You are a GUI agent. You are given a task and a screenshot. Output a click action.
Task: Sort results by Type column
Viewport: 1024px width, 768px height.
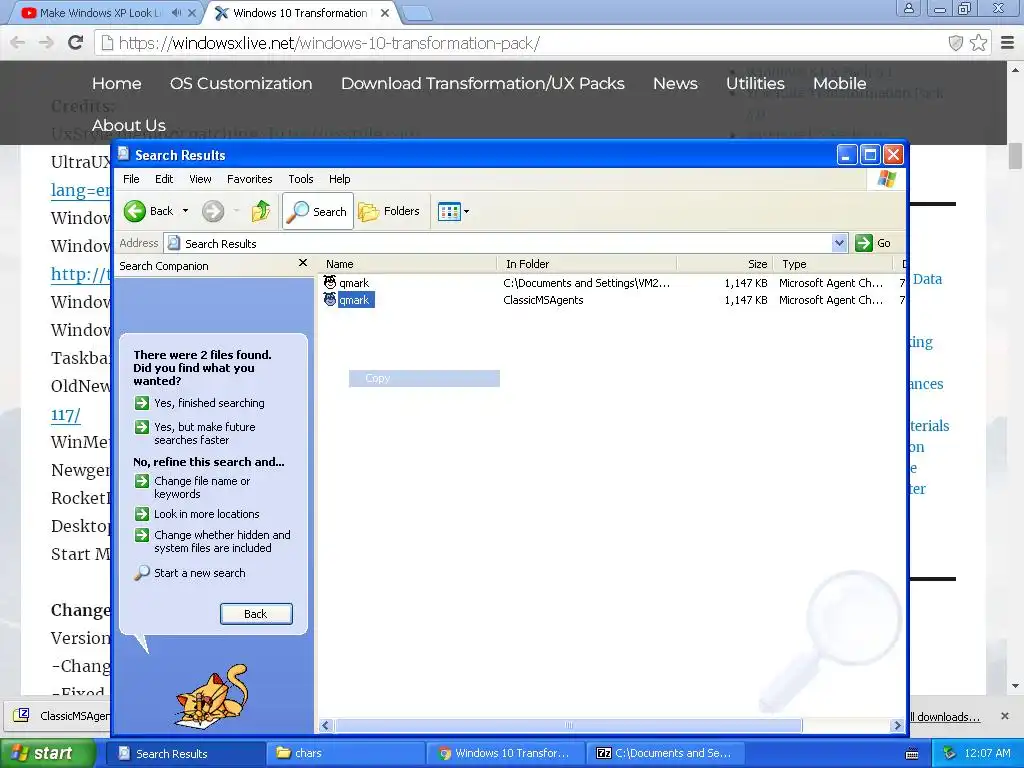click(x=833, y=264)
